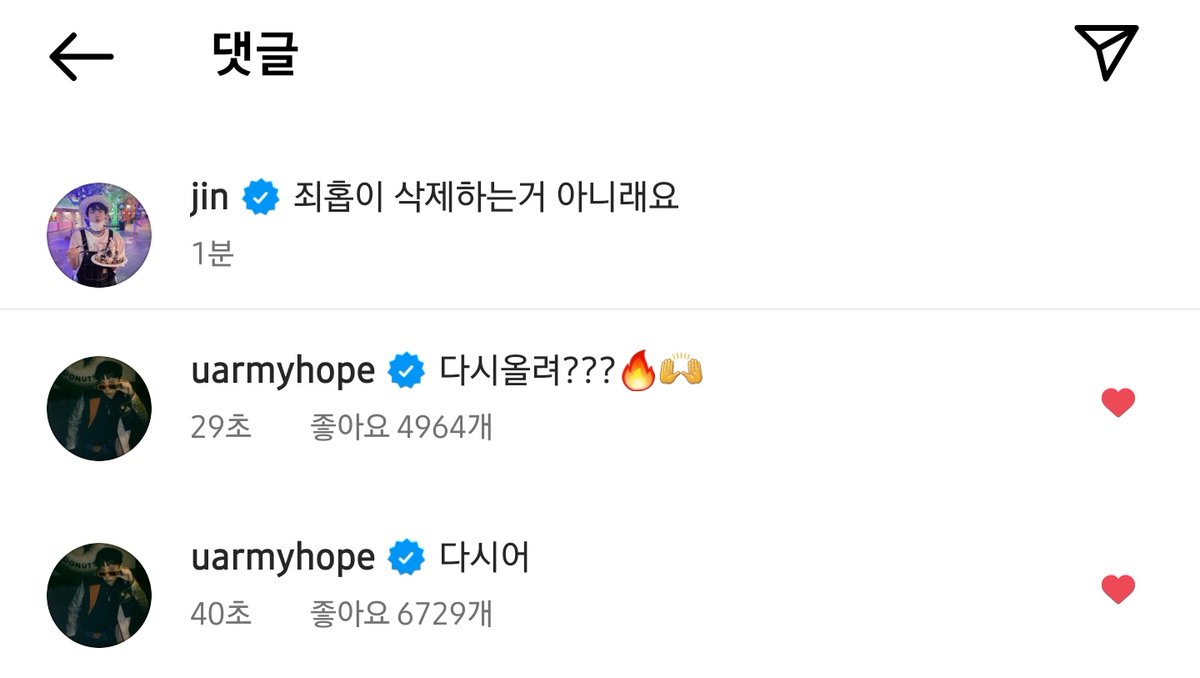Open the jin username link
1200x678 pixels.
tap(210, 197)
